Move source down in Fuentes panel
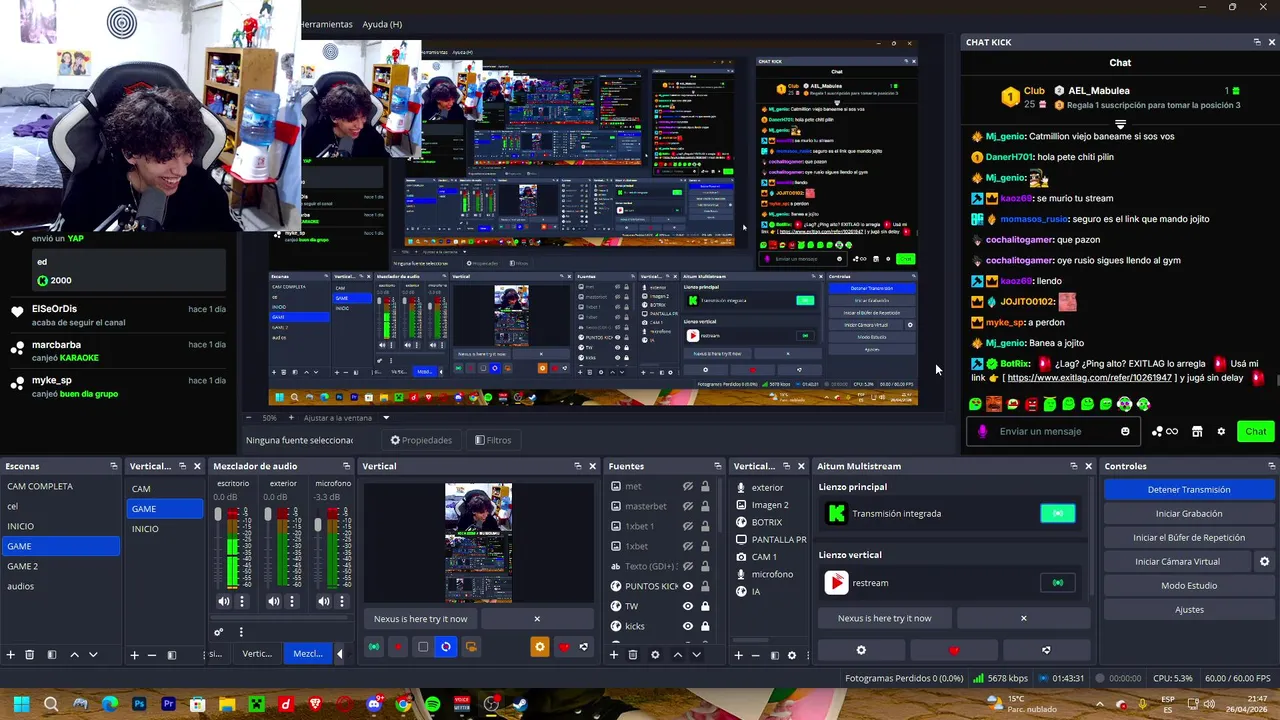 [696, 655]
